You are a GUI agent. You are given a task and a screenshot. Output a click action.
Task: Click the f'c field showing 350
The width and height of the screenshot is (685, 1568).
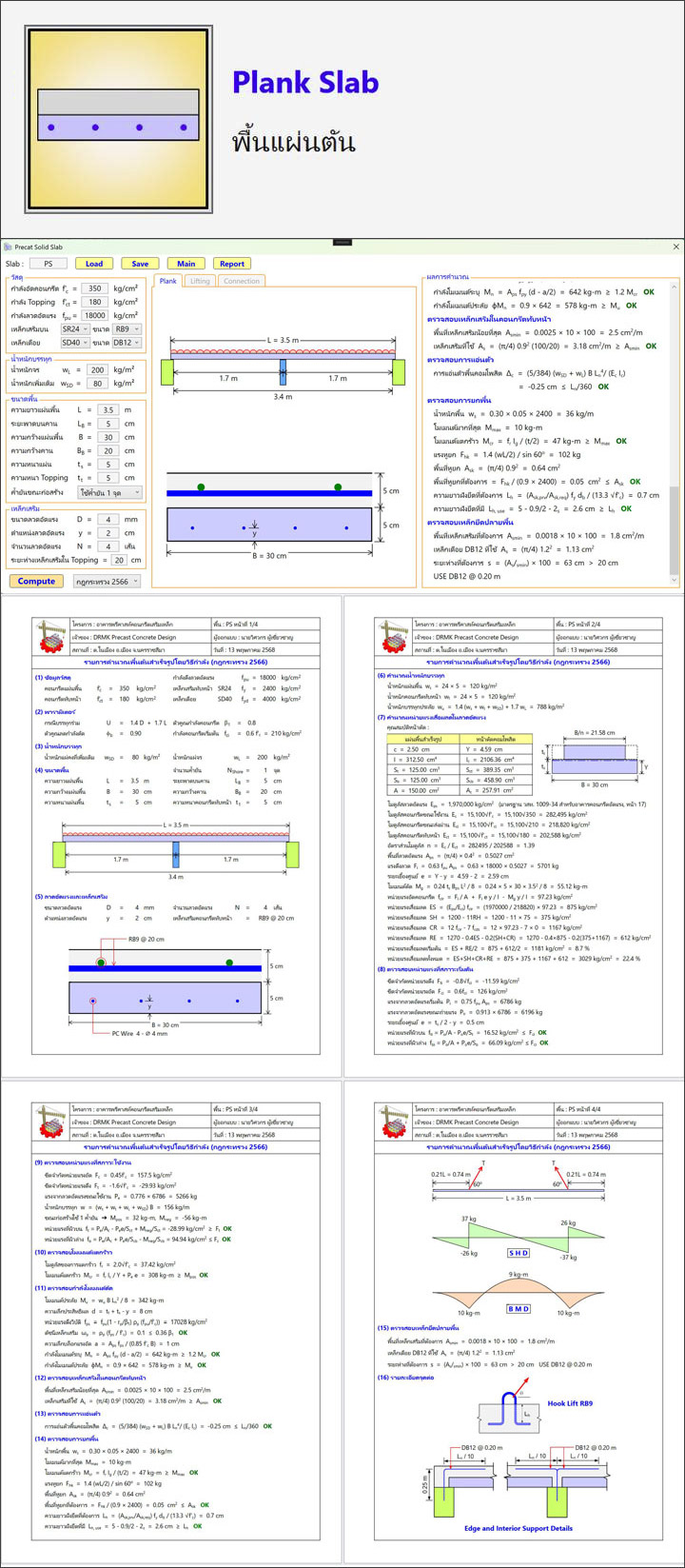tap(94, 288)
